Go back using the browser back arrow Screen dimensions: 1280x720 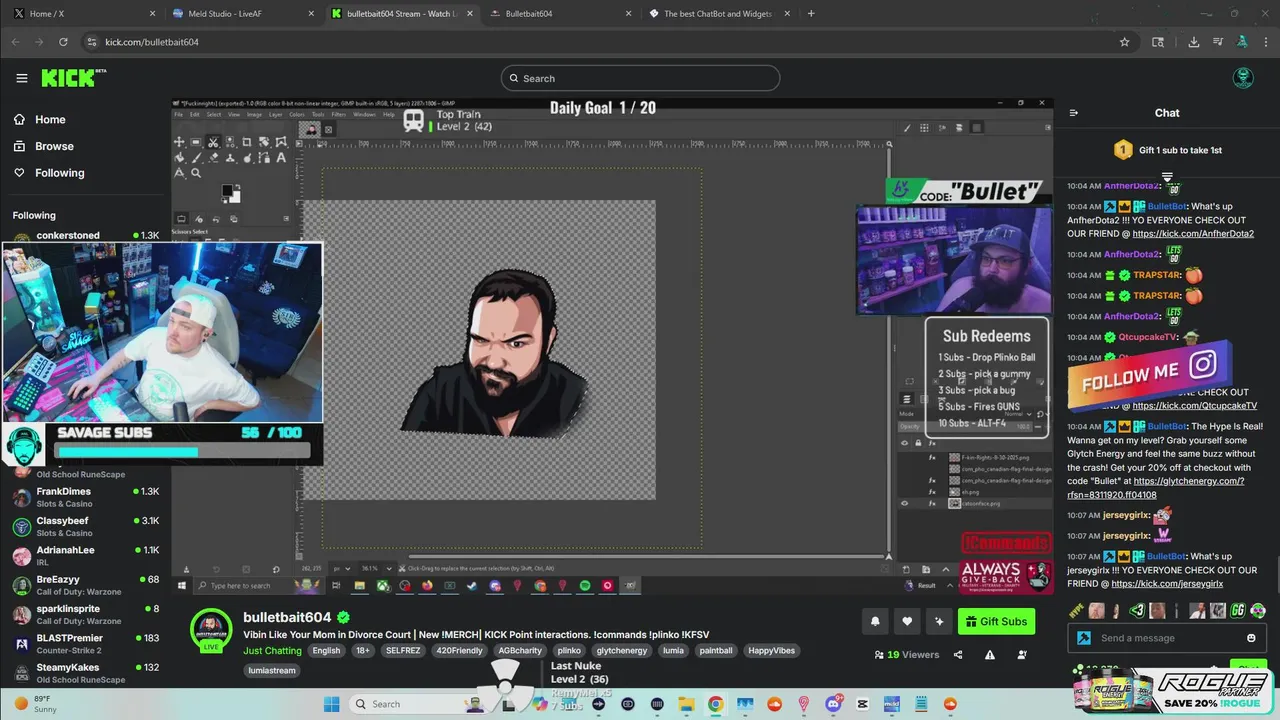point(15,42)
